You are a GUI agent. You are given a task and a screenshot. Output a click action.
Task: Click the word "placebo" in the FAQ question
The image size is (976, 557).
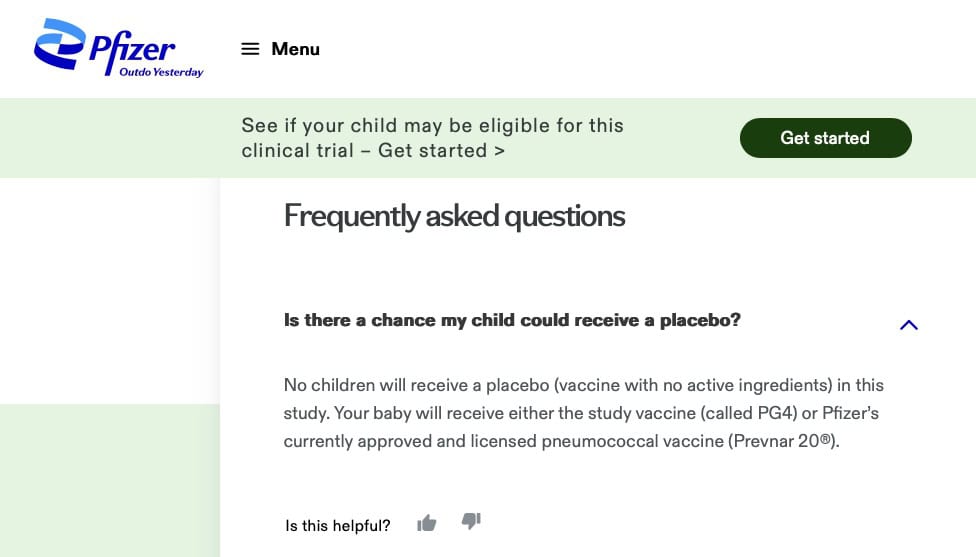700,320
